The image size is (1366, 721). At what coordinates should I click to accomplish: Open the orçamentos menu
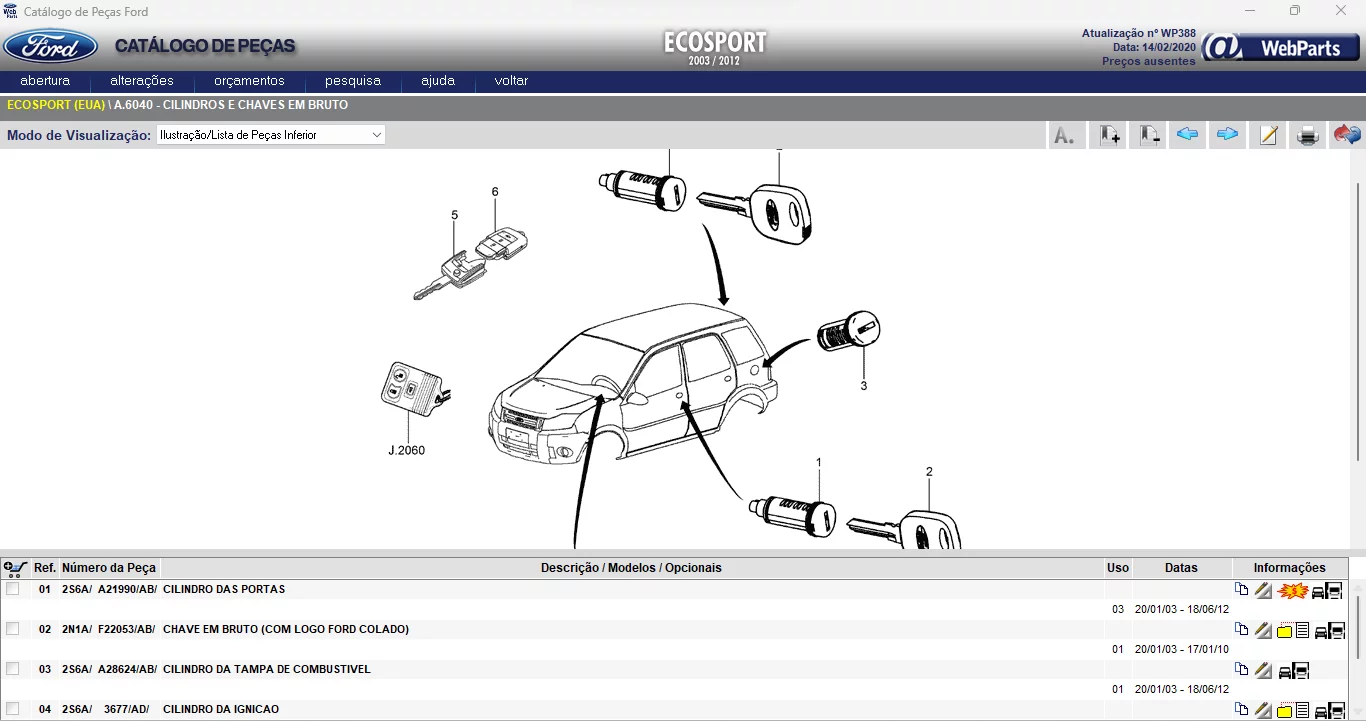point(249,81)
